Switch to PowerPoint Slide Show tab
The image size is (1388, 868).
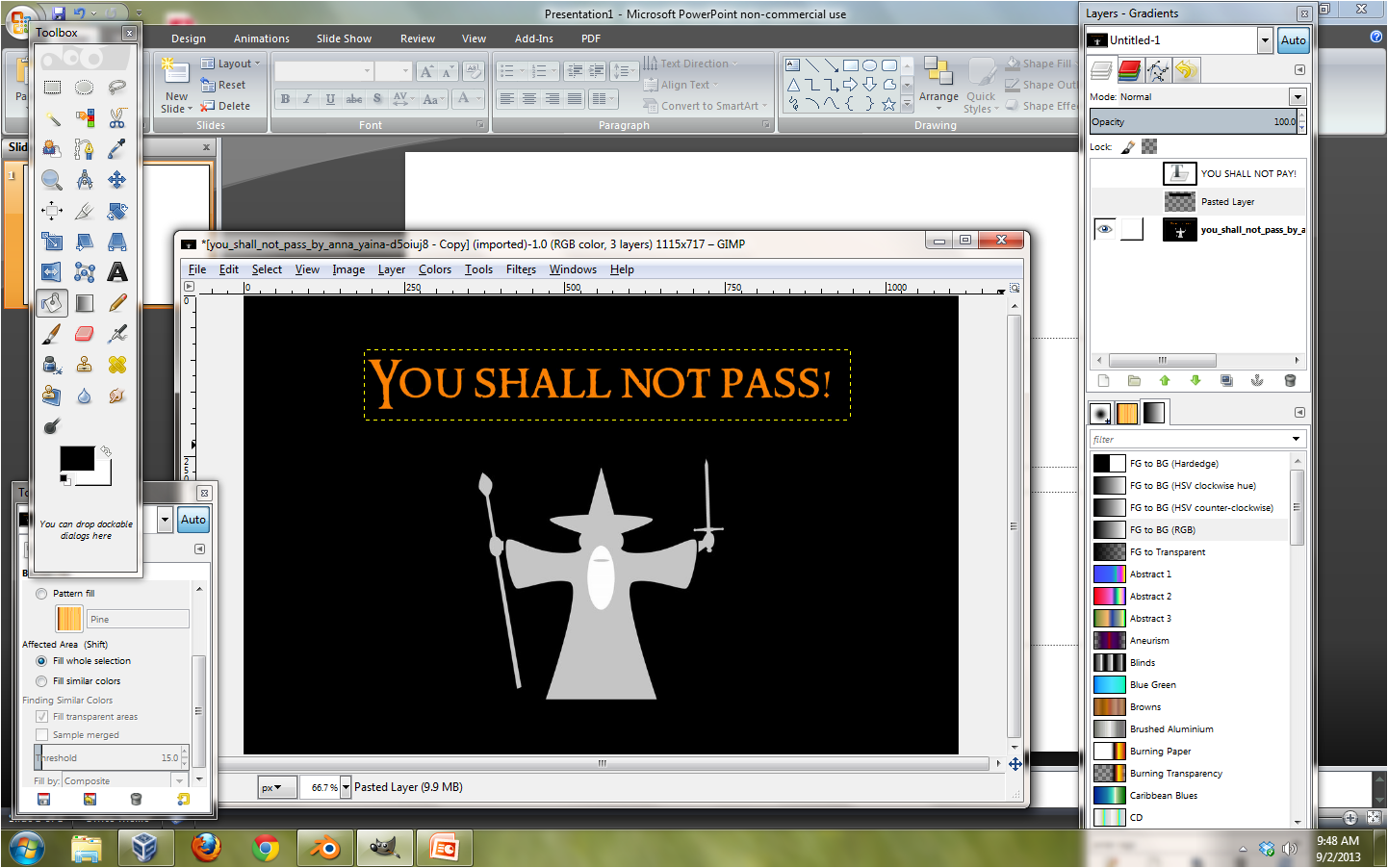click(344, 38)
